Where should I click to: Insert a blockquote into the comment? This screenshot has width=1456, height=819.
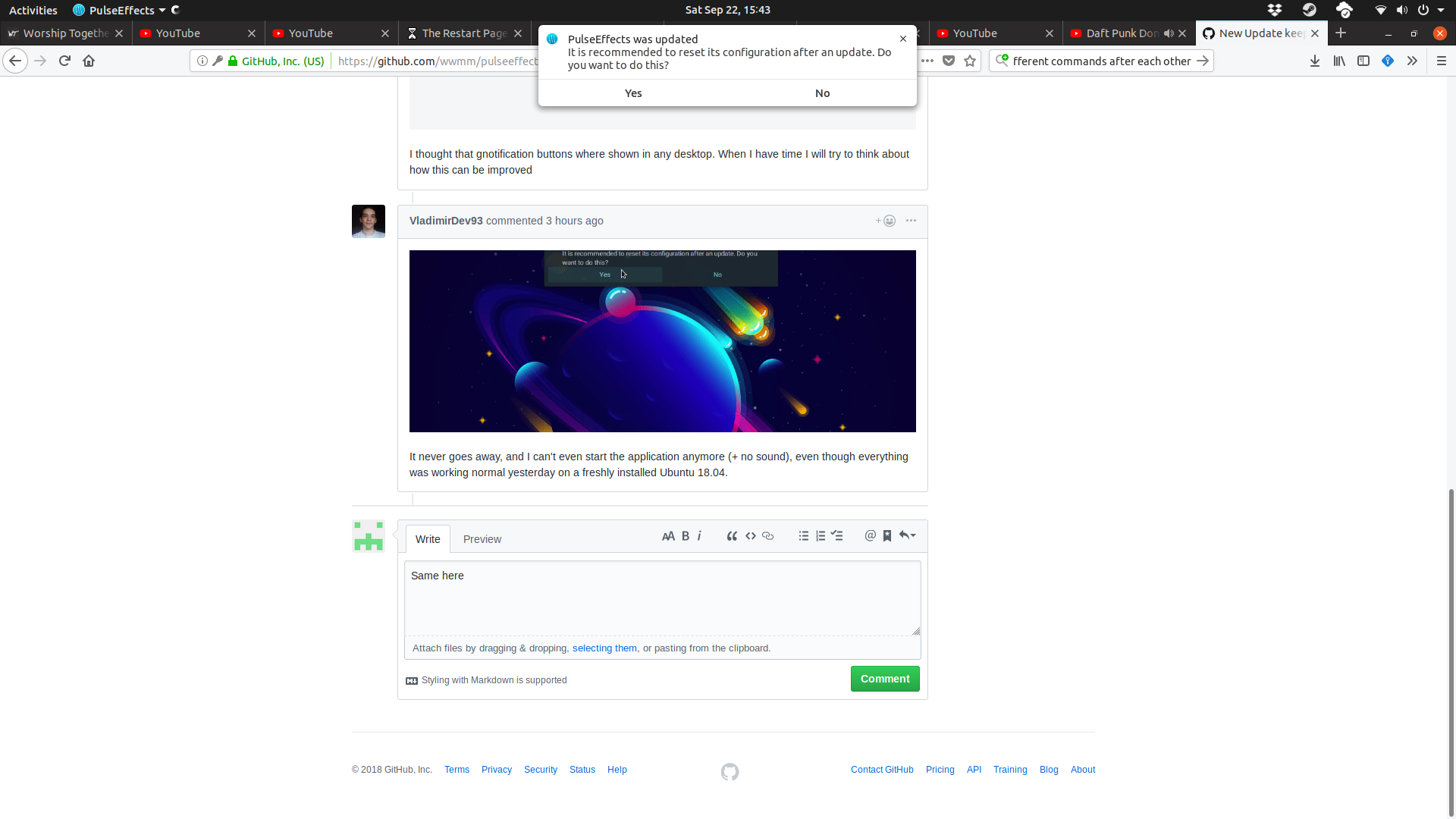732,535
